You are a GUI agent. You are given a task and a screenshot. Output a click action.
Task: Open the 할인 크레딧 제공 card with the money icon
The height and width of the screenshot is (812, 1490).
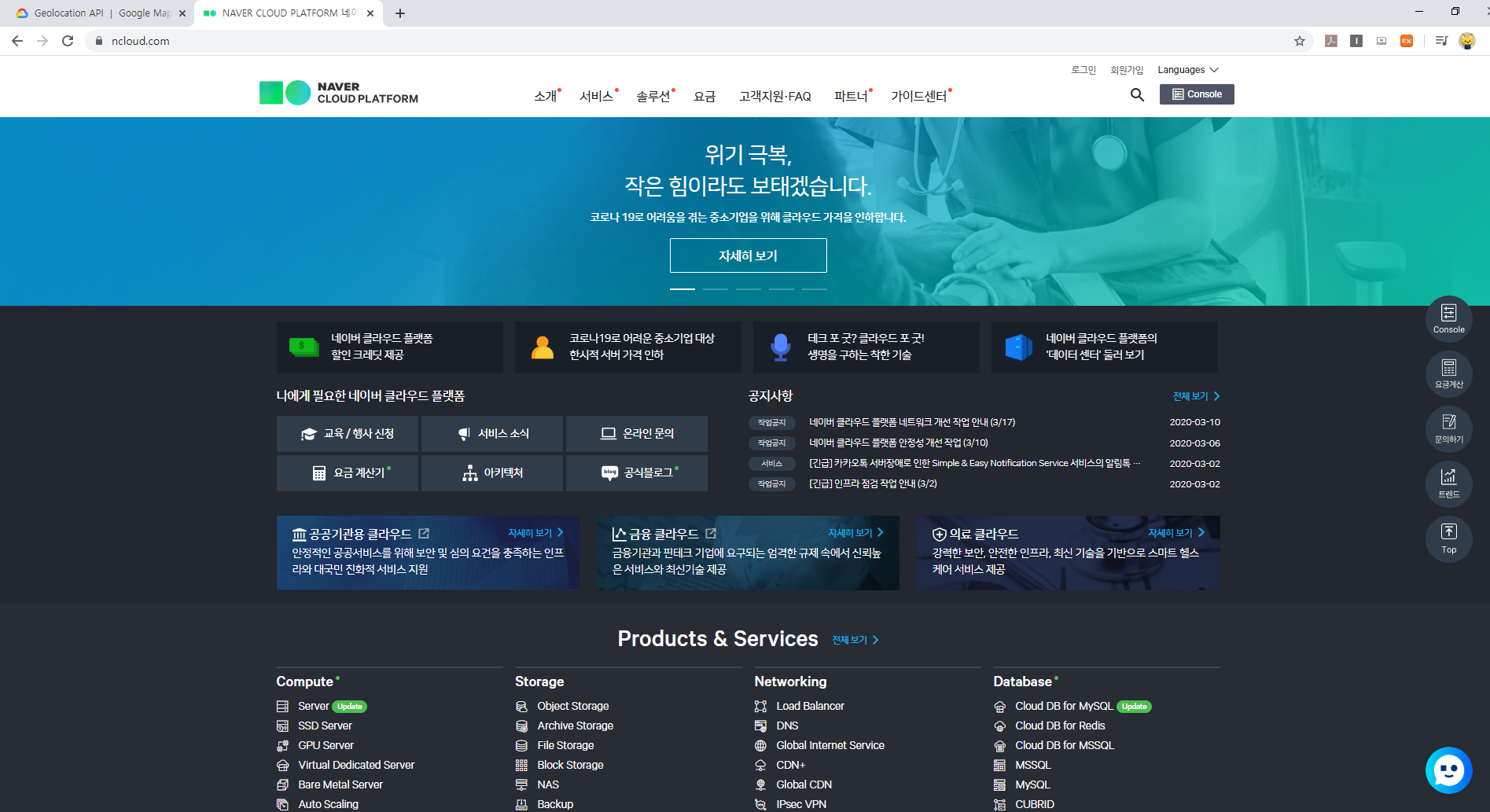(x=390, y=347)
